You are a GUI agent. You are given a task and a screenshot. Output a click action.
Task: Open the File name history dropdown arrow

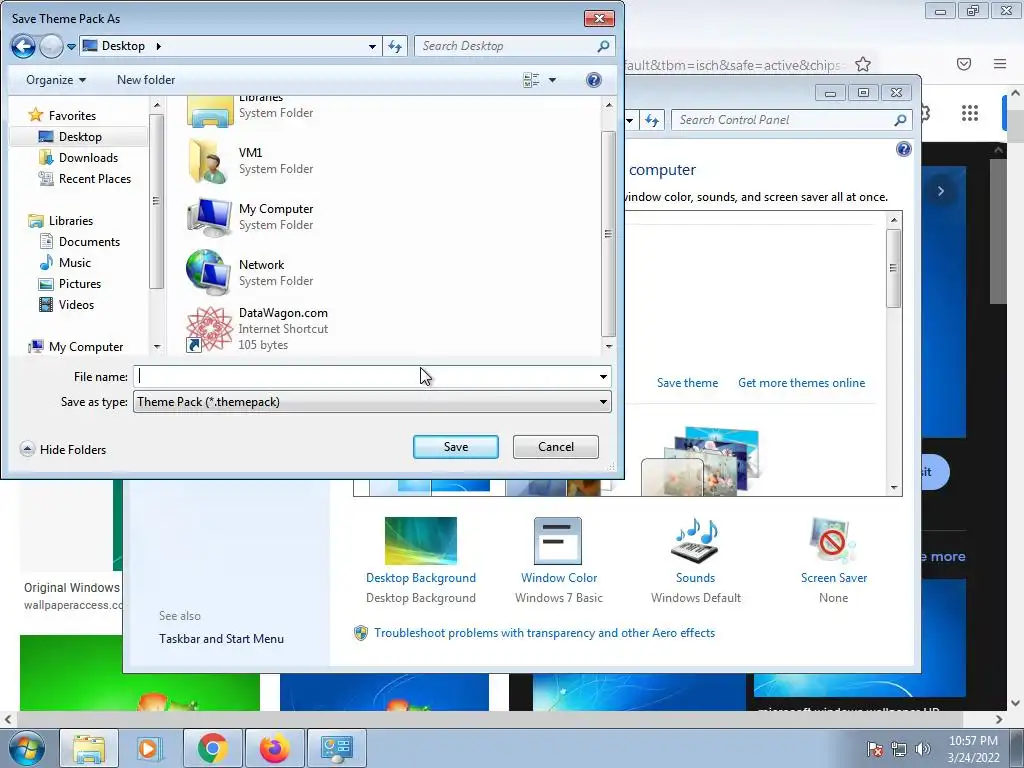coord(603,377)
